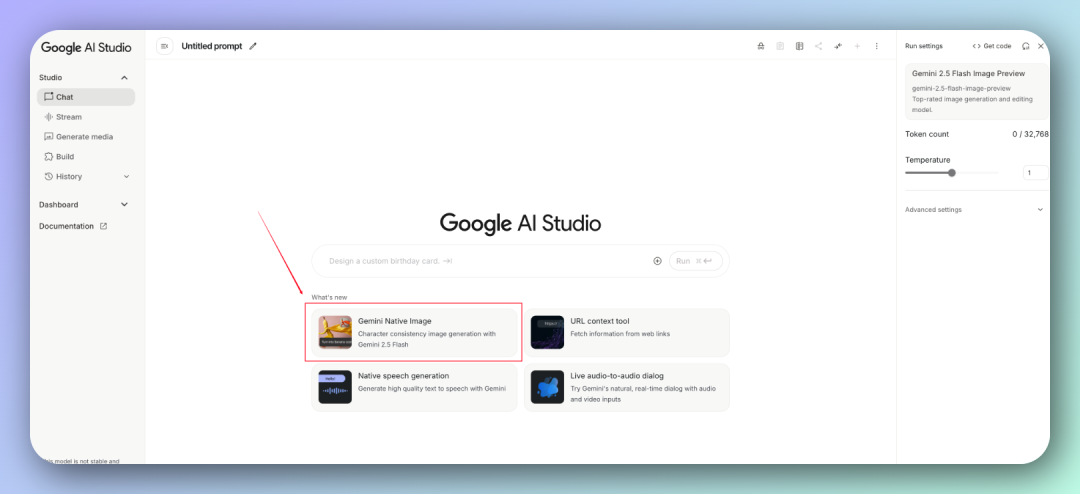
Task: Open the URL context tool card
Action: coord(626,332)
